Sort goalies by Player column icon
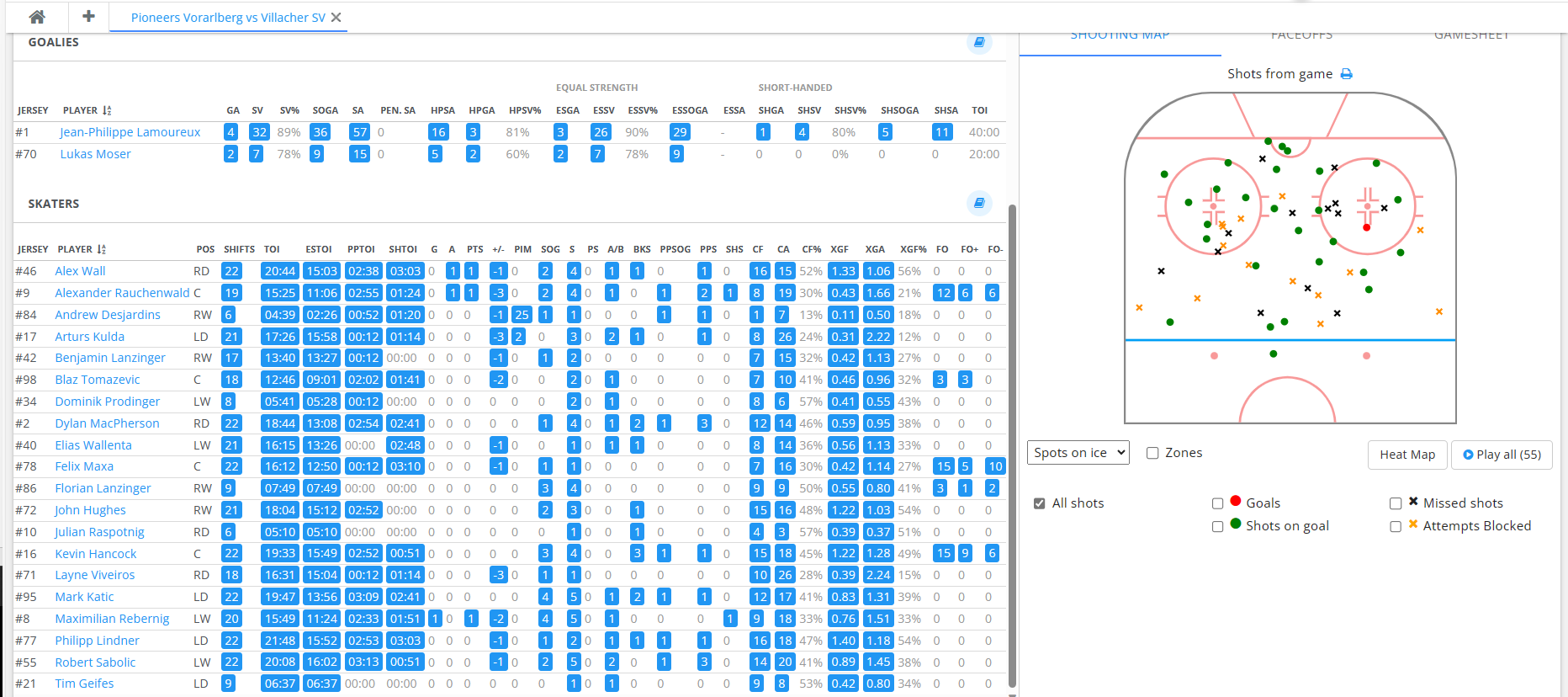The height and width of the screenshot is (697, 1568). pos(107,110)
